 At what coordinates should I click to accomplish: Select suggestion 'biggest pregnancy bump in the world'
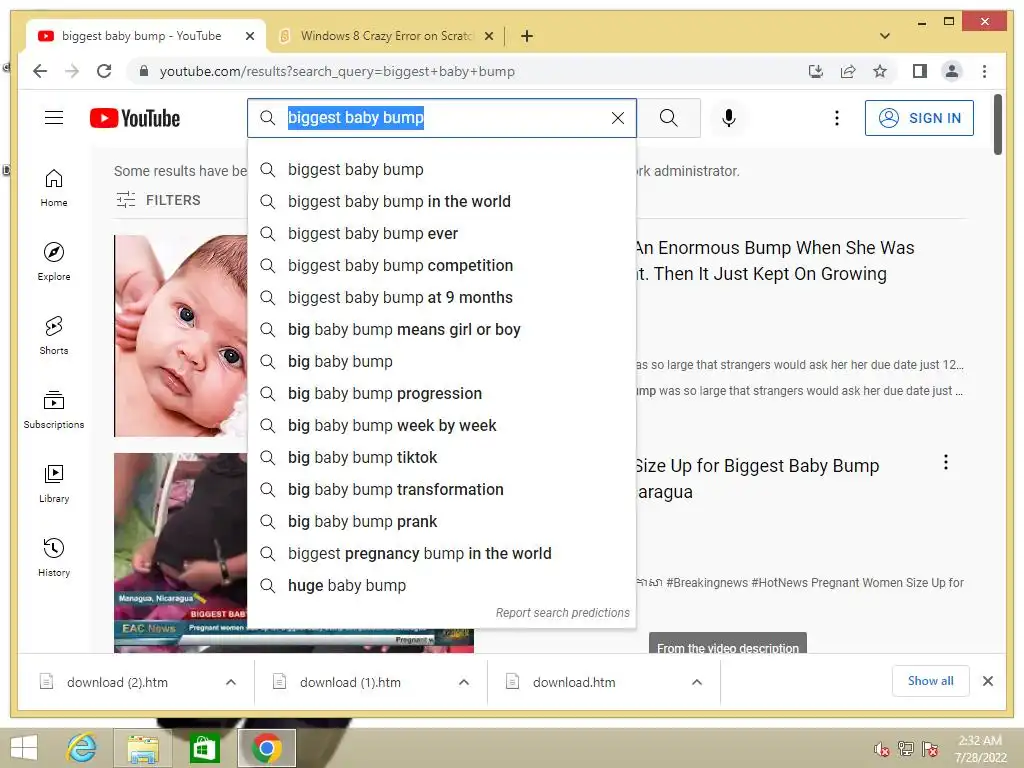point(441,553)
